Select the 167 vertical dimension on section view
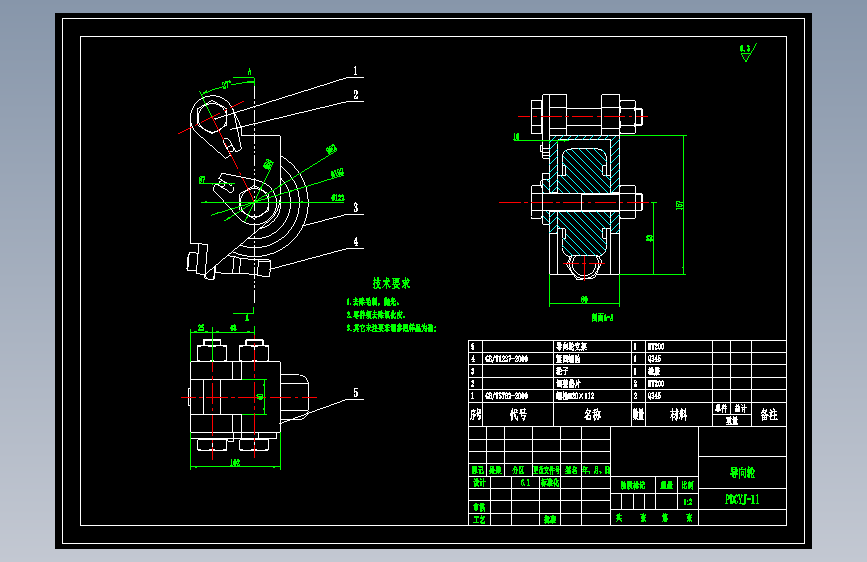This screenshot has width=867, height=562. (680, 205)
